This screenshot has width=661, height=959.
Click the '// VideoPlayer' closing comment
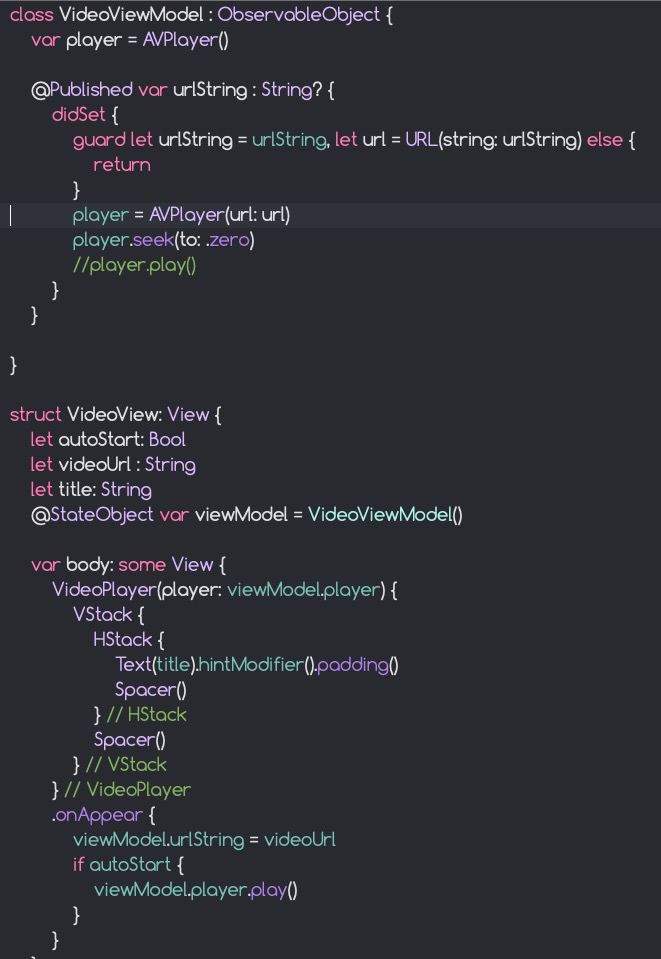pyautogui.click(x=127, y=790)
